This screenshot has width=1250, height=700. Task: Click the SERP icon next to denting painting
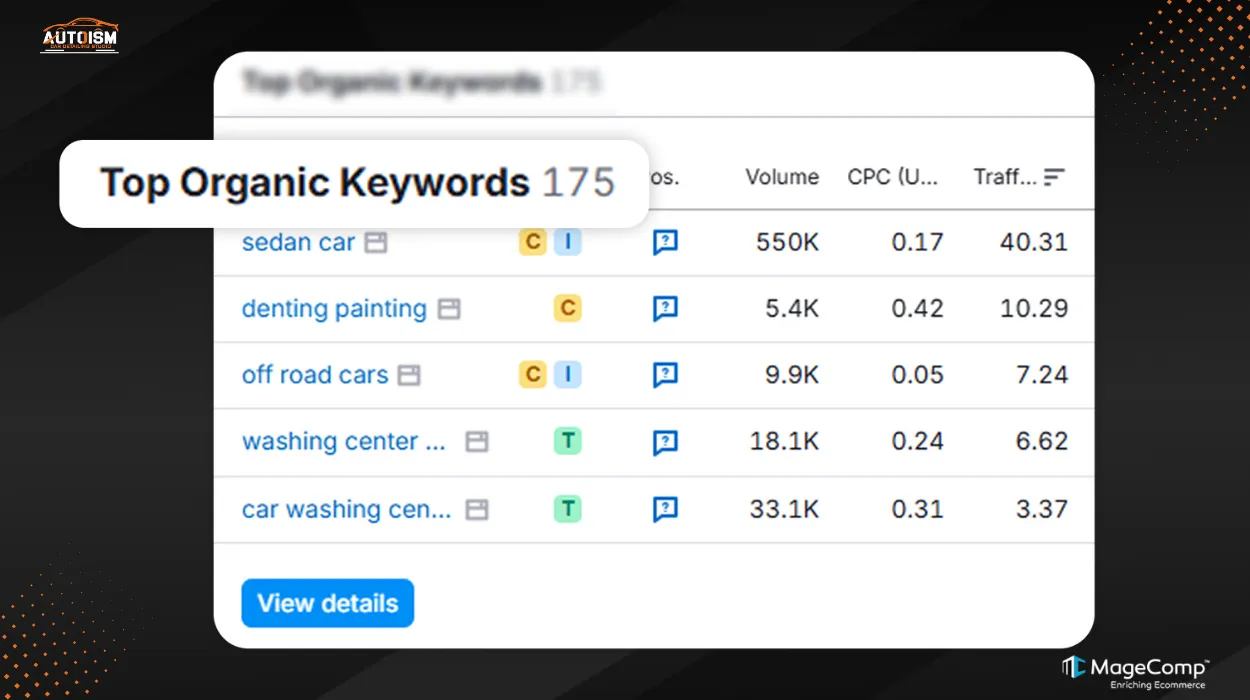pyautogui.click(x=450, y=309)
